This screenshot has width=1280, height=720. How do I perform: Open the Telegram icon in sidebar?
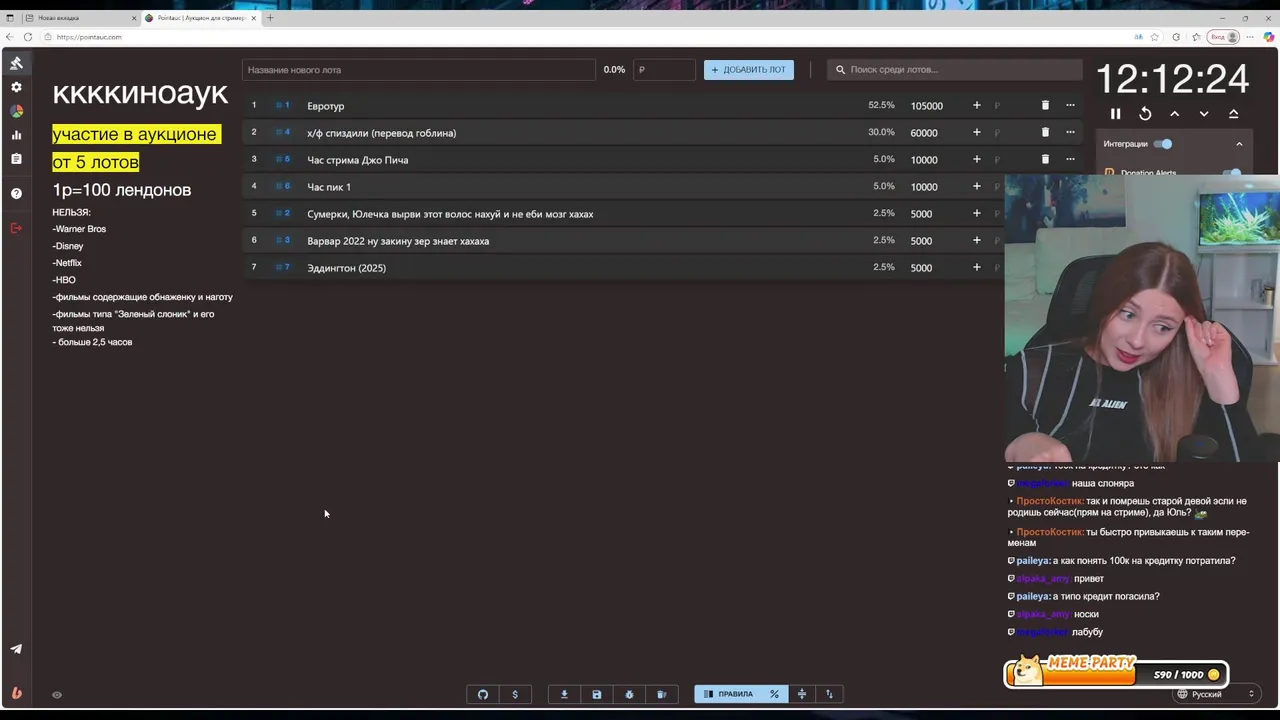16,649
